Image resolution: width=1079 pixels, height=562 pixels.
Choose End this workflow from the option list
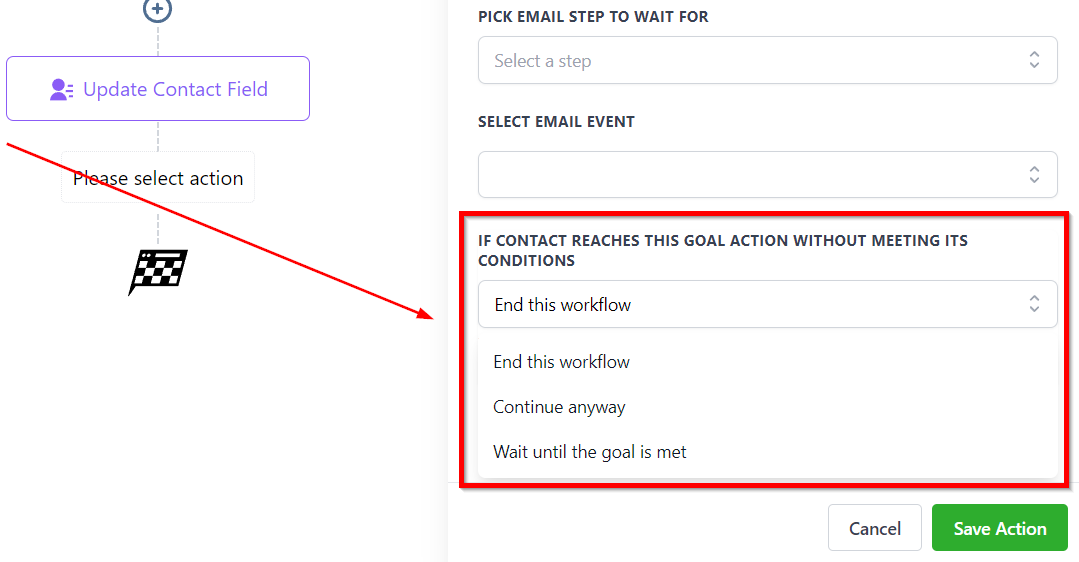(562, 362)
